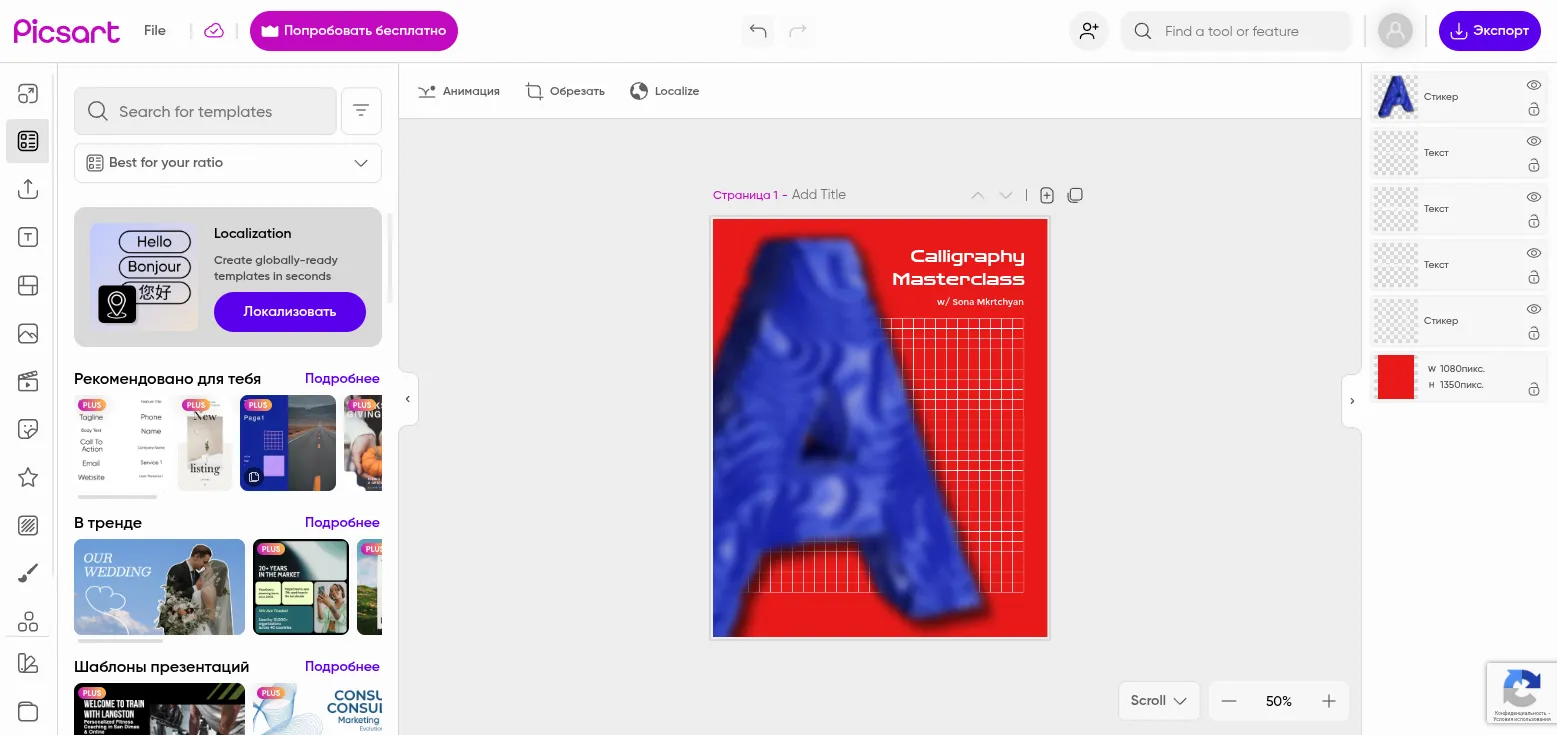Click the undo arrow icon
This screenshot has width=1557, height=735.
(x=758, y=31)
